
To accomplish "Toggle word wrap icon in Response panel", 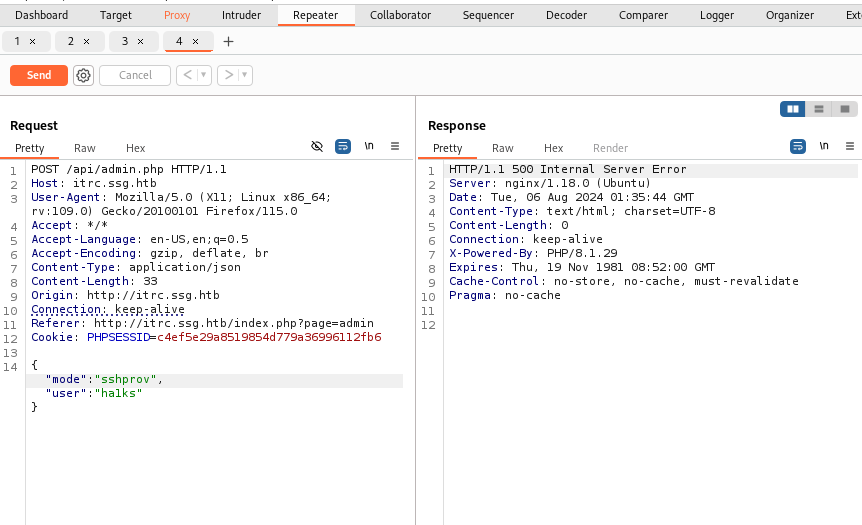I will point(798,146).
